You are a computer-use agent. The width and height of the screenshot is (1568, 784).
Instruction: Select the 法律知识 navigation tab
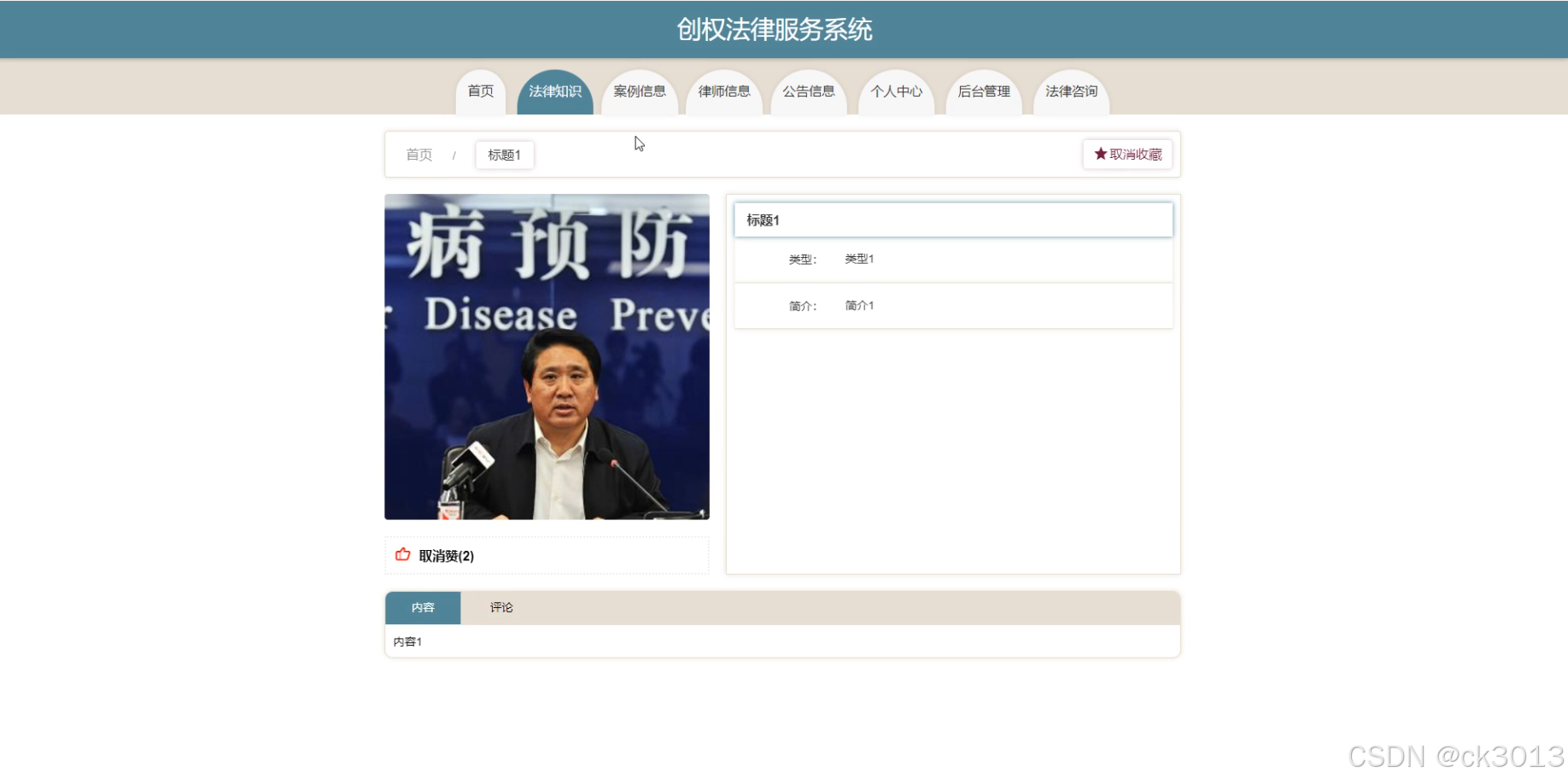pyautogui.click(x=555, y=91)
